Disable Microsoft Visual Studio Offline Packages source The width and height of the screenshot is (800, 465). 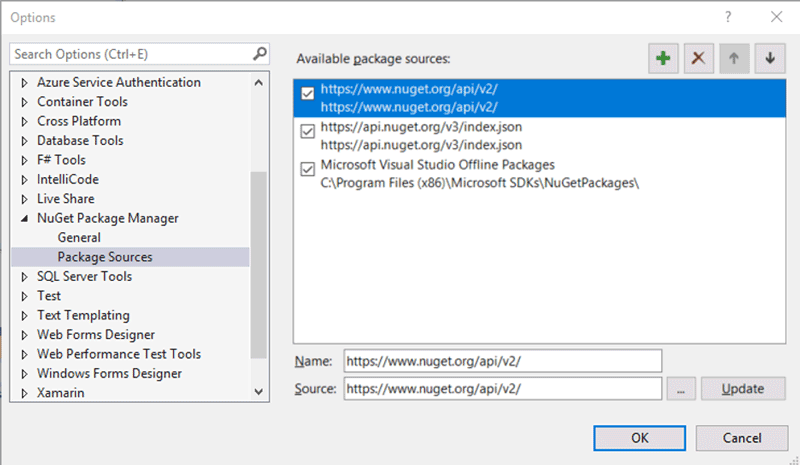click(x=308, y=170)
